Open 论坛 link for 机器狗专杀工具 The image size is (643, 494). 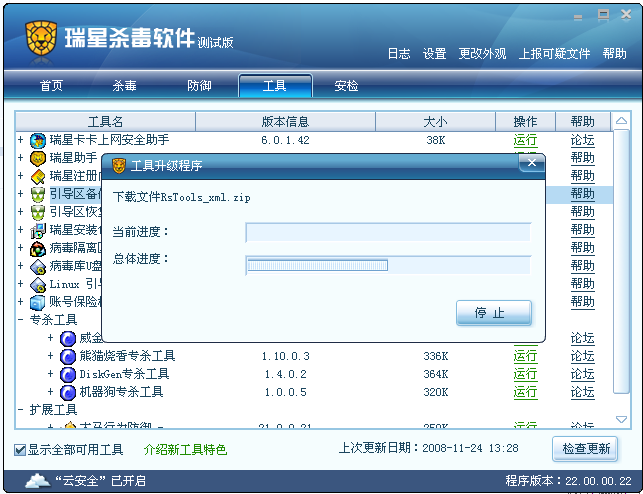pos(582,392)
